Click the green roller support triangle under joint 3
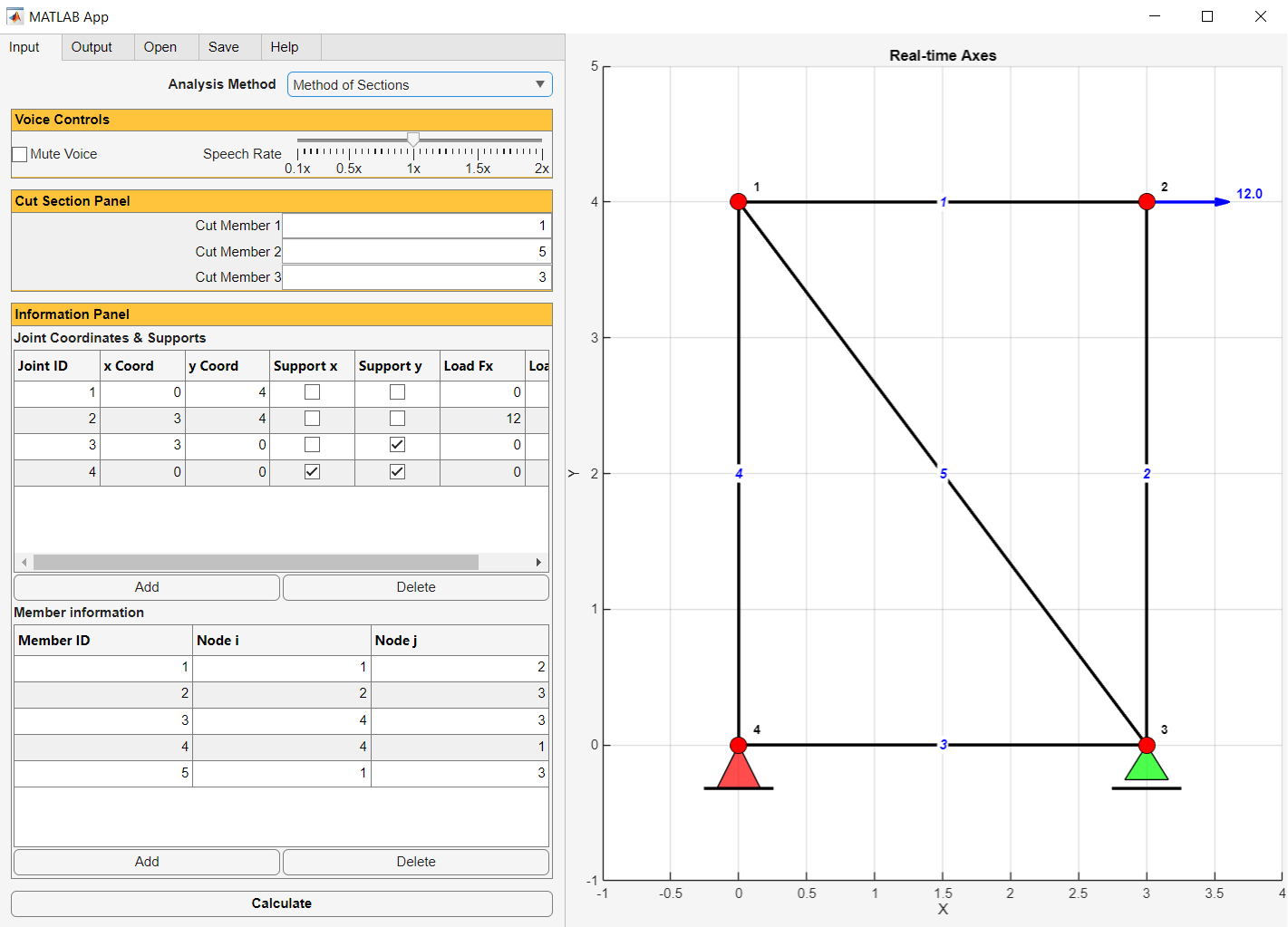The height and width of the screenshot is (927, 1288). coord(1147,767)
